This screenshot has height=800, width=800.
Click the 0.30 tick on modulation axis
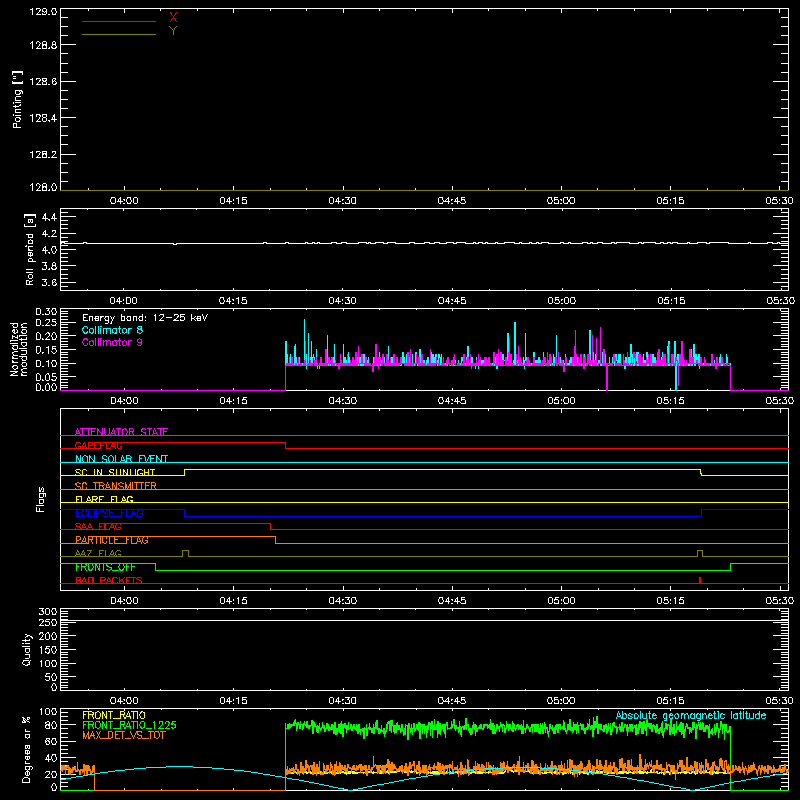coord(46,311)
